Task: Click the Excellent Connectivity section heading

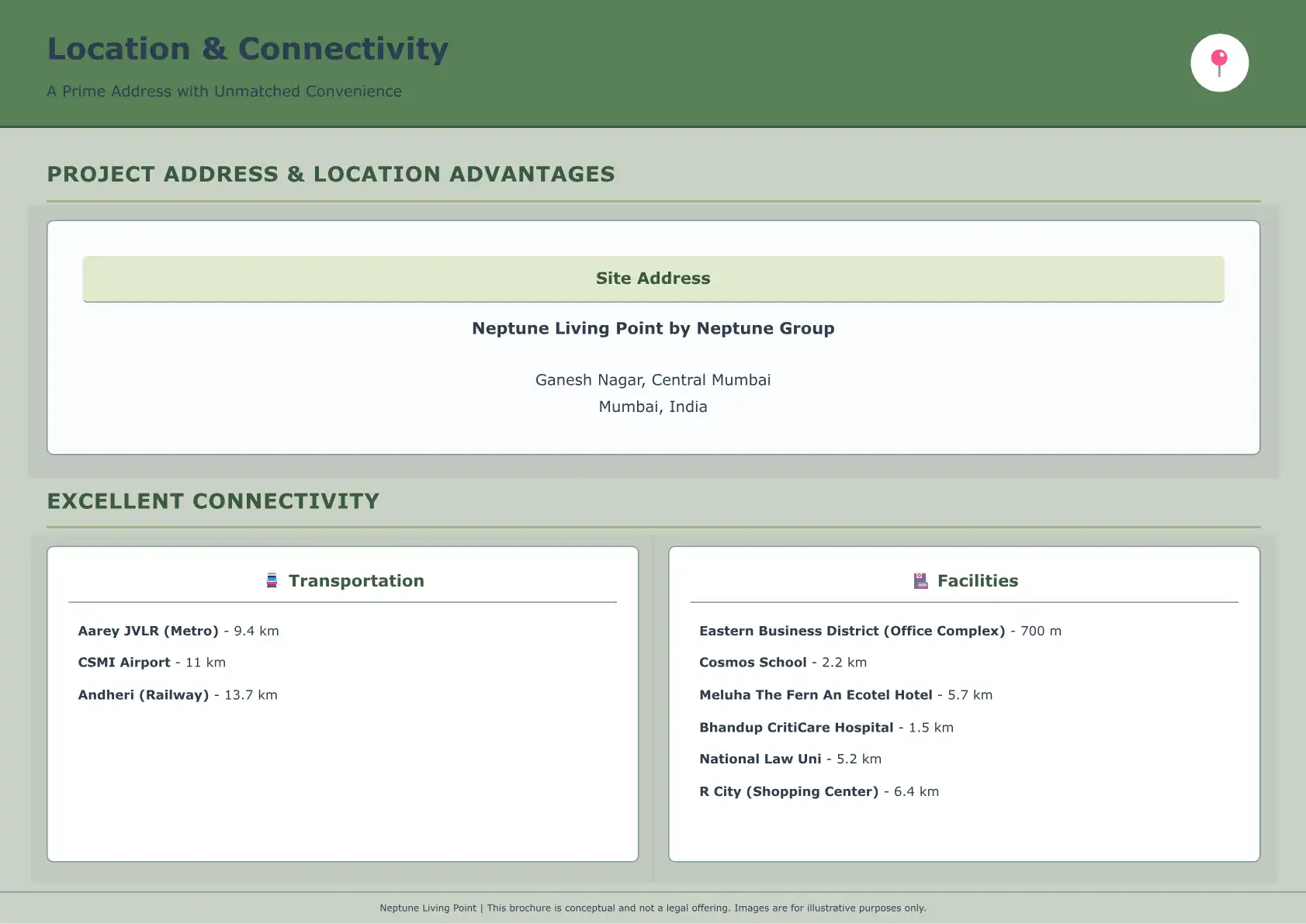Action: [x=213, y=501]
